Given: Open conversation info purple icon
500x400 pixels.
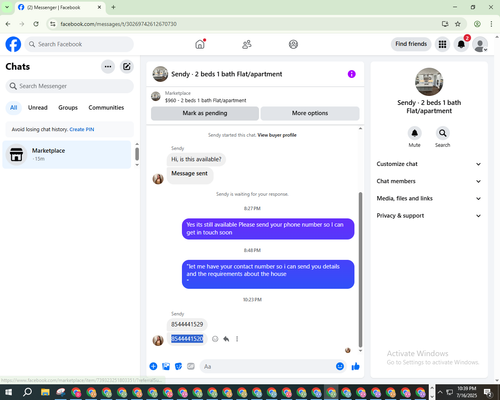Looking at the screenshot, I should (x=352, y=74).
